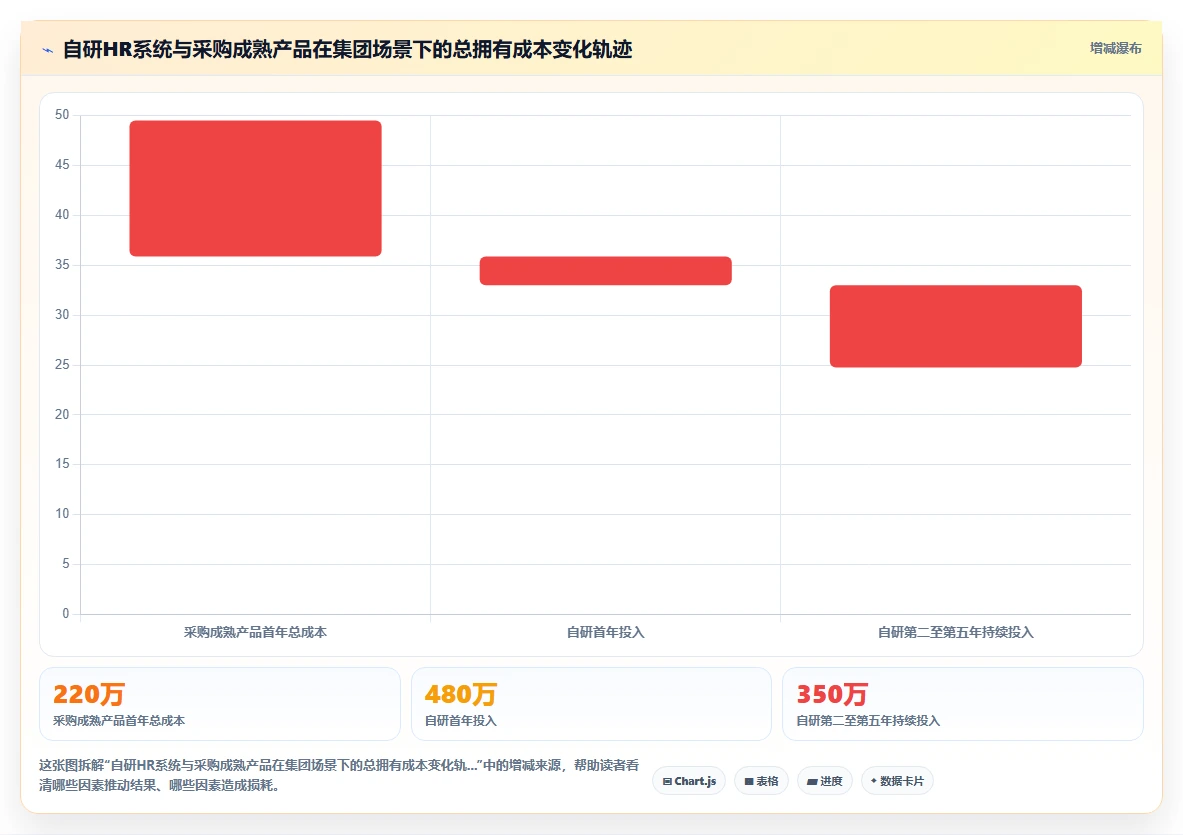The width and height of the screenshot is (1183, 835).
Task: Click the Chart.js tag chip
Action: click(x=689, y=781)
